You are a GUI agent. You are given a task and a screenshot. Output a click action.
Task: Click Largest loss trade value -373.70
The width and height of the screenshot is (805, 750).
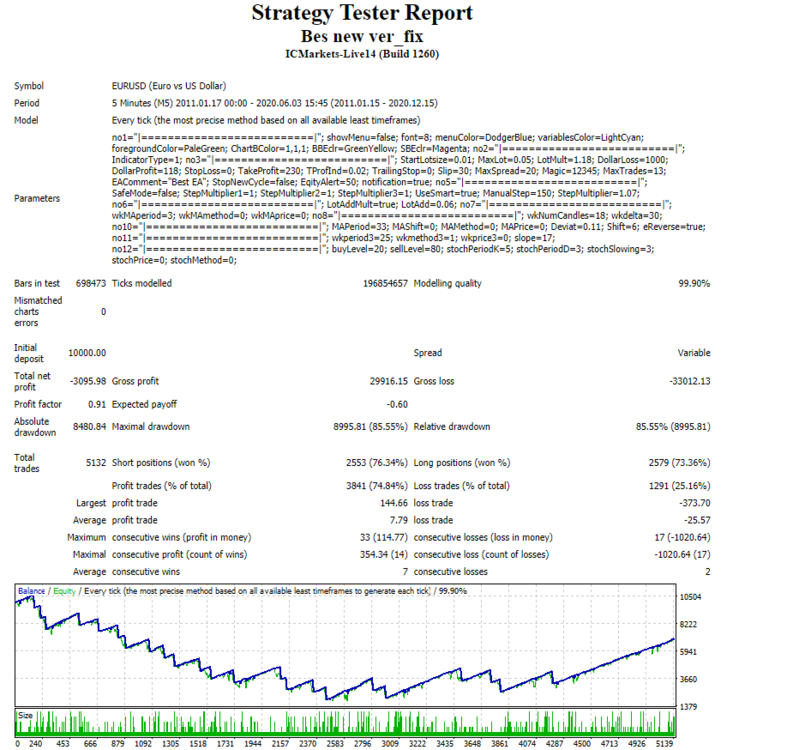pos(695,503)
